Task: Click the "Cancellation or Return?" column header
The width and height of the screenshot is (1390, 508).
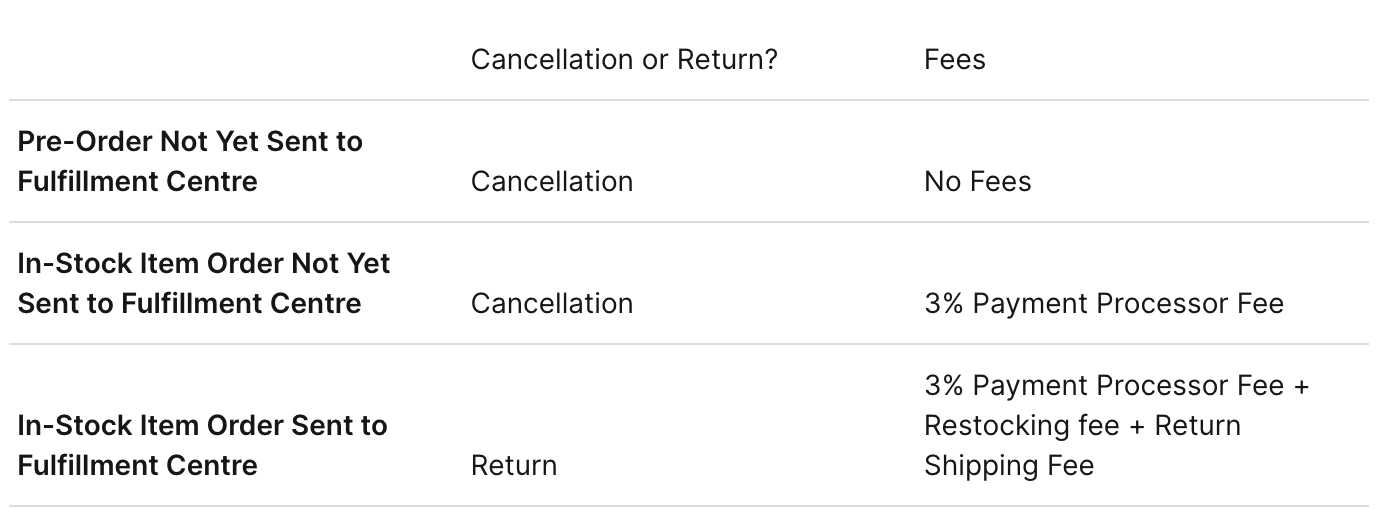Action: click(623, 60)
